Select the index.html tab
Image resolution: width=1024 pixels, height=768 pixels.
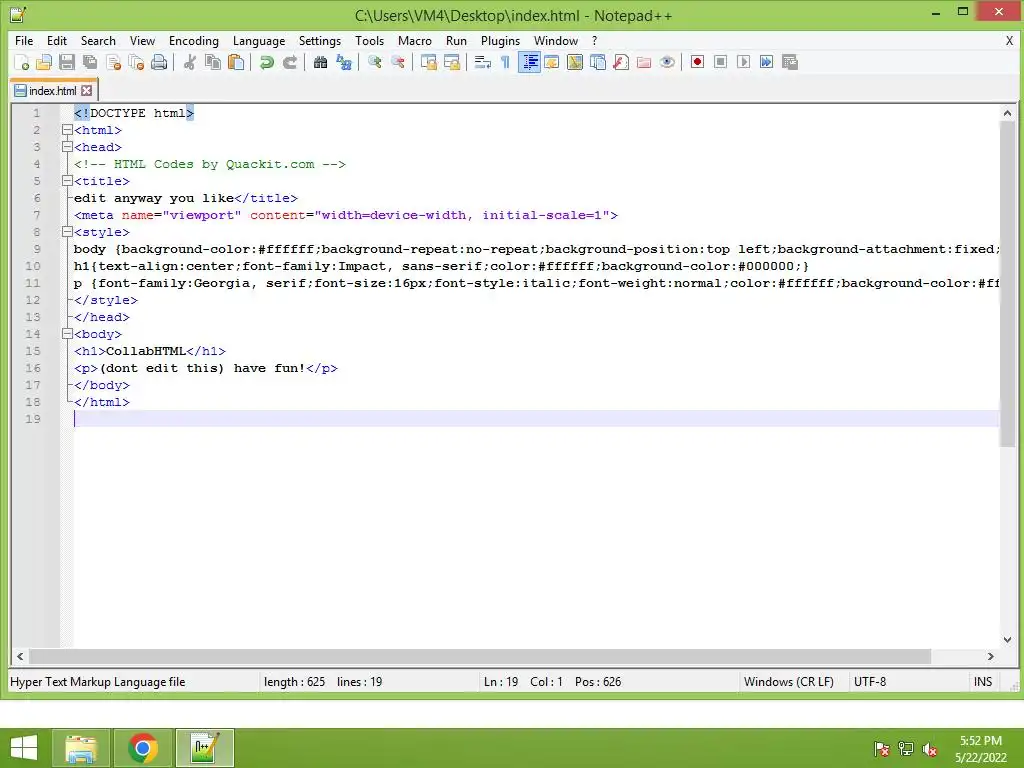pyautogui.click(x=52, y=91)
